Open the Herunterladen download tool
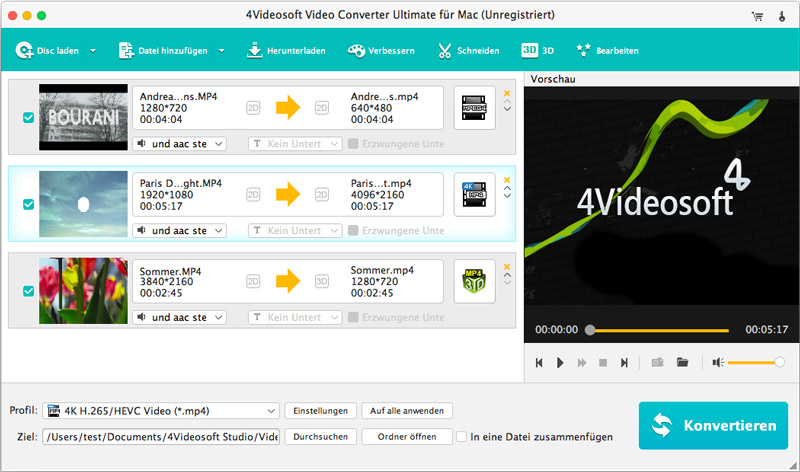 [287, 50]
